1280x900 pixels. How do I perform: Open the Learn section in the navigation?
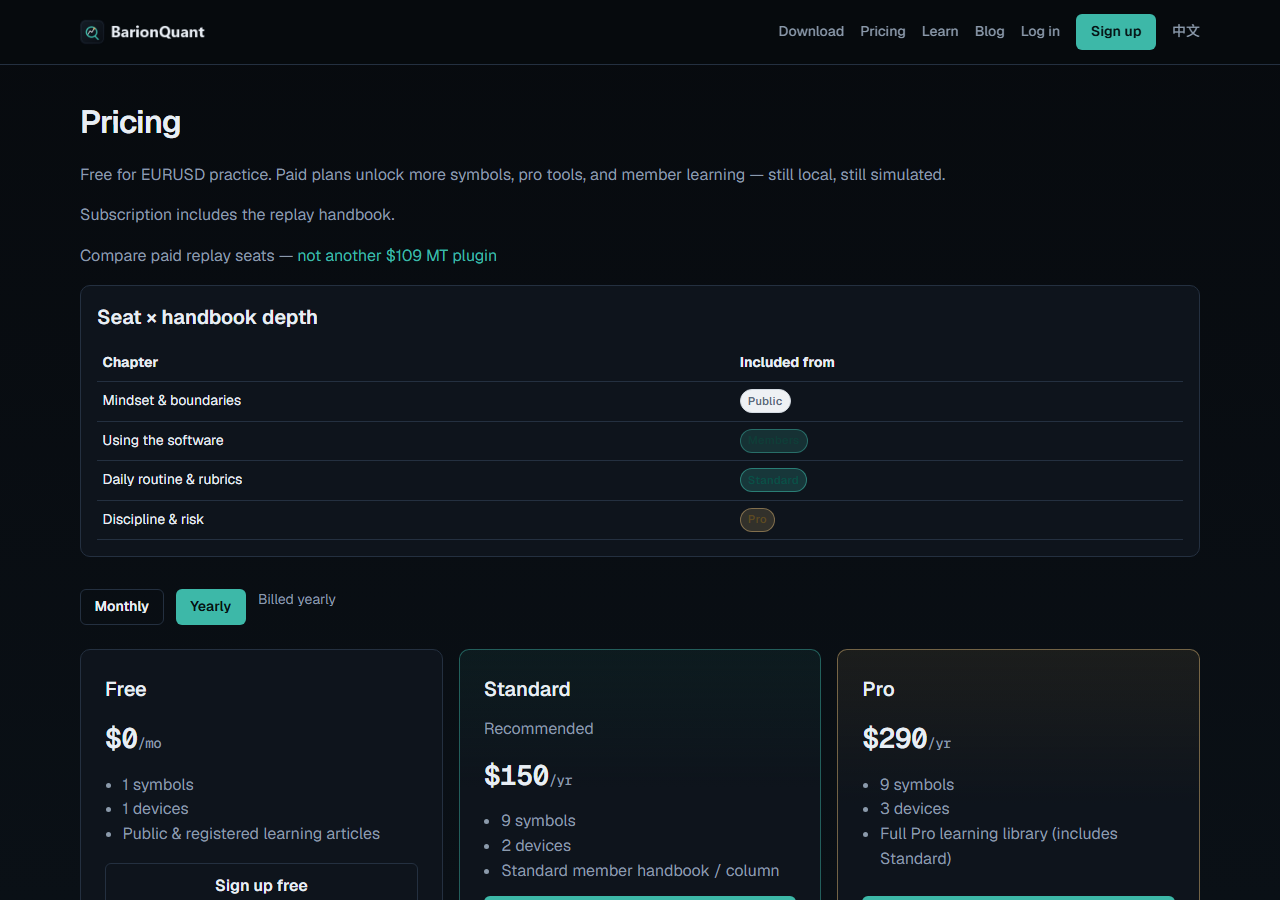(940, 32)
